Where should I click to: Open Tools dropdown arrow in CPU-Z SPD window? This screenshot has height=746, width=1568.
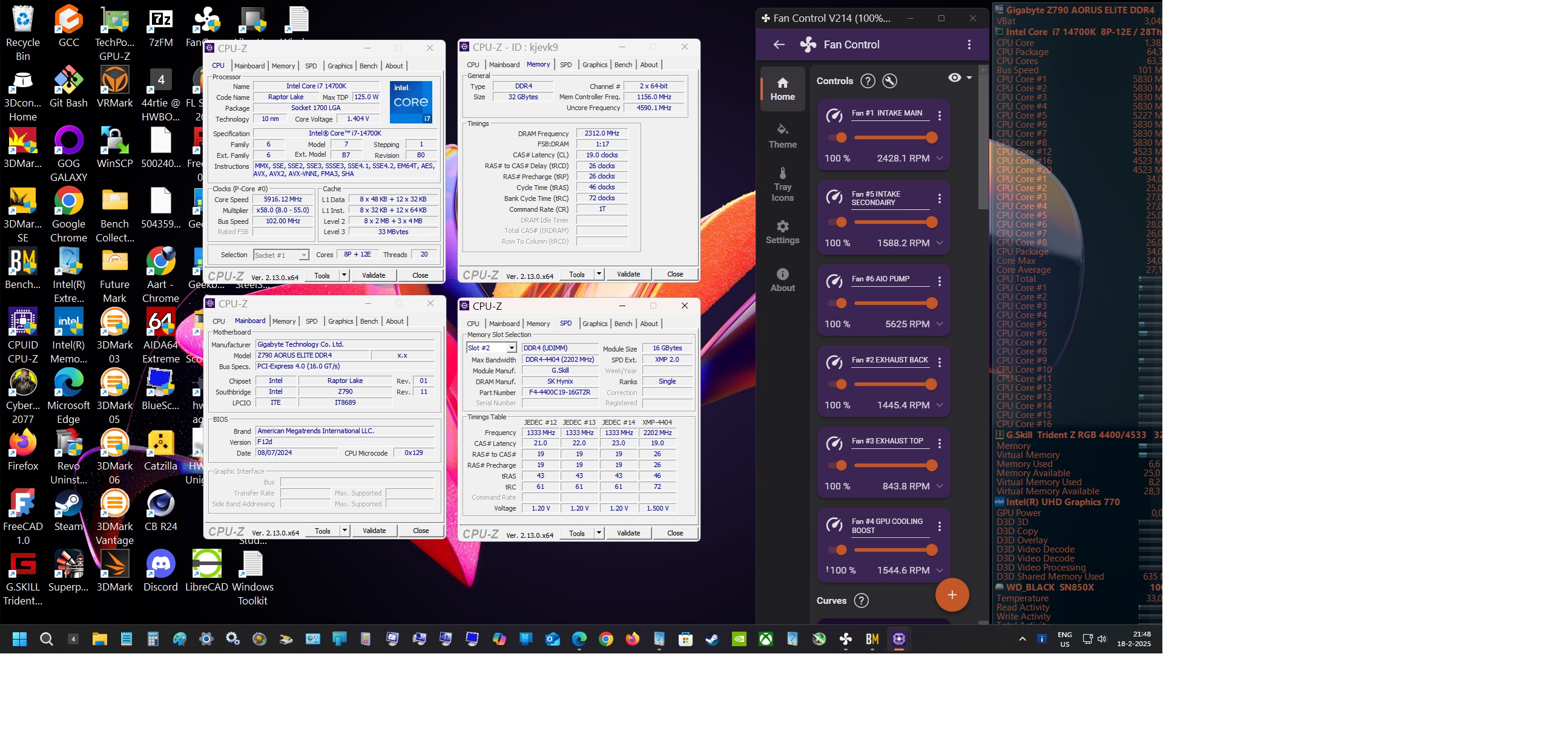click(x=599, y=533)
